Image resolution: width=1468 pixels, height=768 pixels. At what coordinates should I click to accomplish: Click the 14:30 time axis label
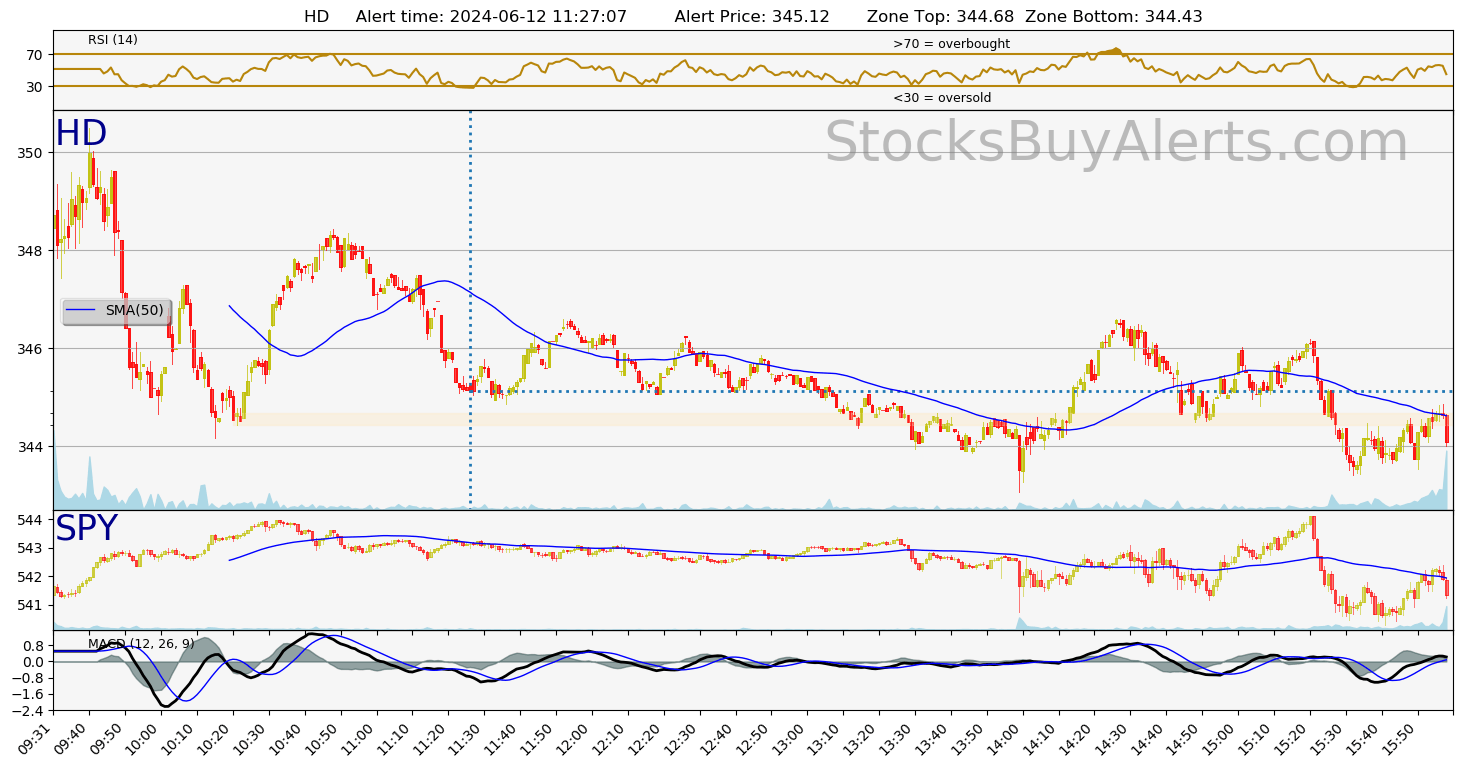coord(1114,738)
